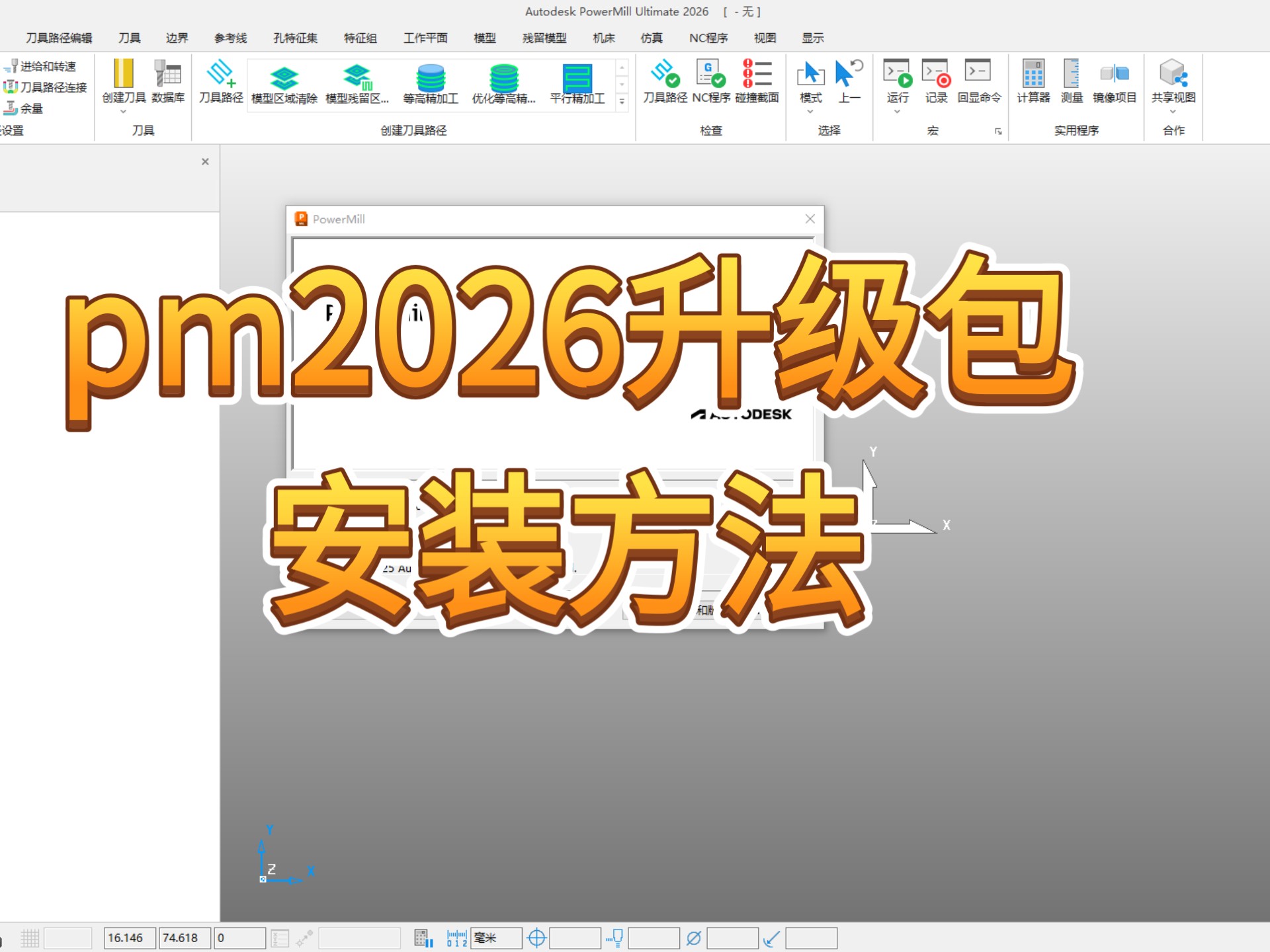
Task: Click the grid icon in status bar
Action: 30,938
